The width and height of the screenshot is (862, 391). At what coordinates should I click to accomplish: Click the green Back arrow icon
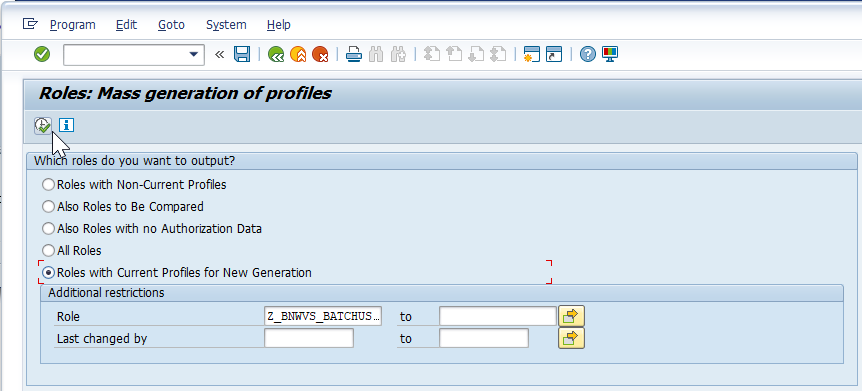point(276,54)
